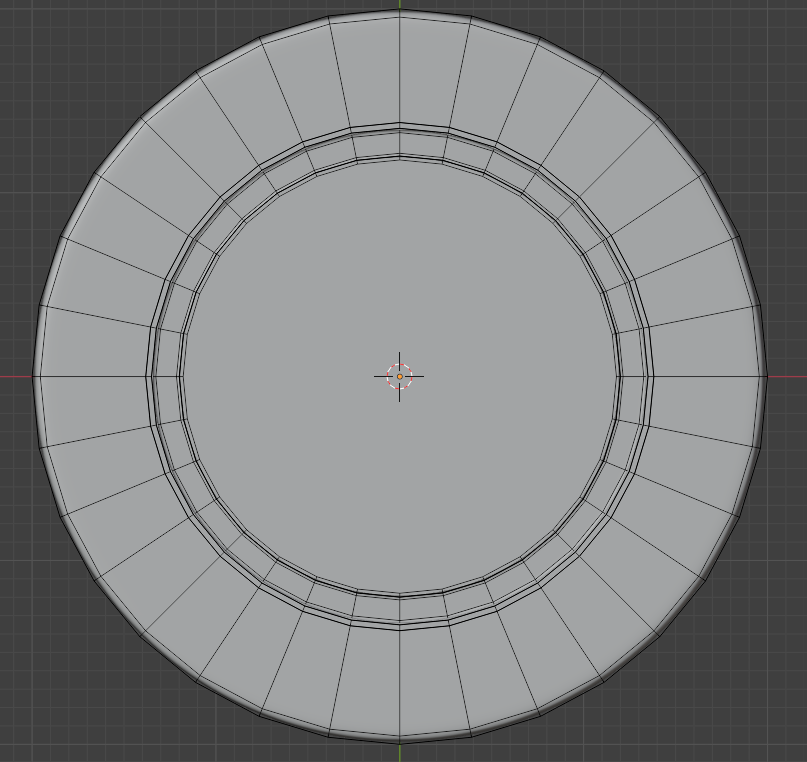Click the 3D cursor at the mesh center

[x=399, y=376]
